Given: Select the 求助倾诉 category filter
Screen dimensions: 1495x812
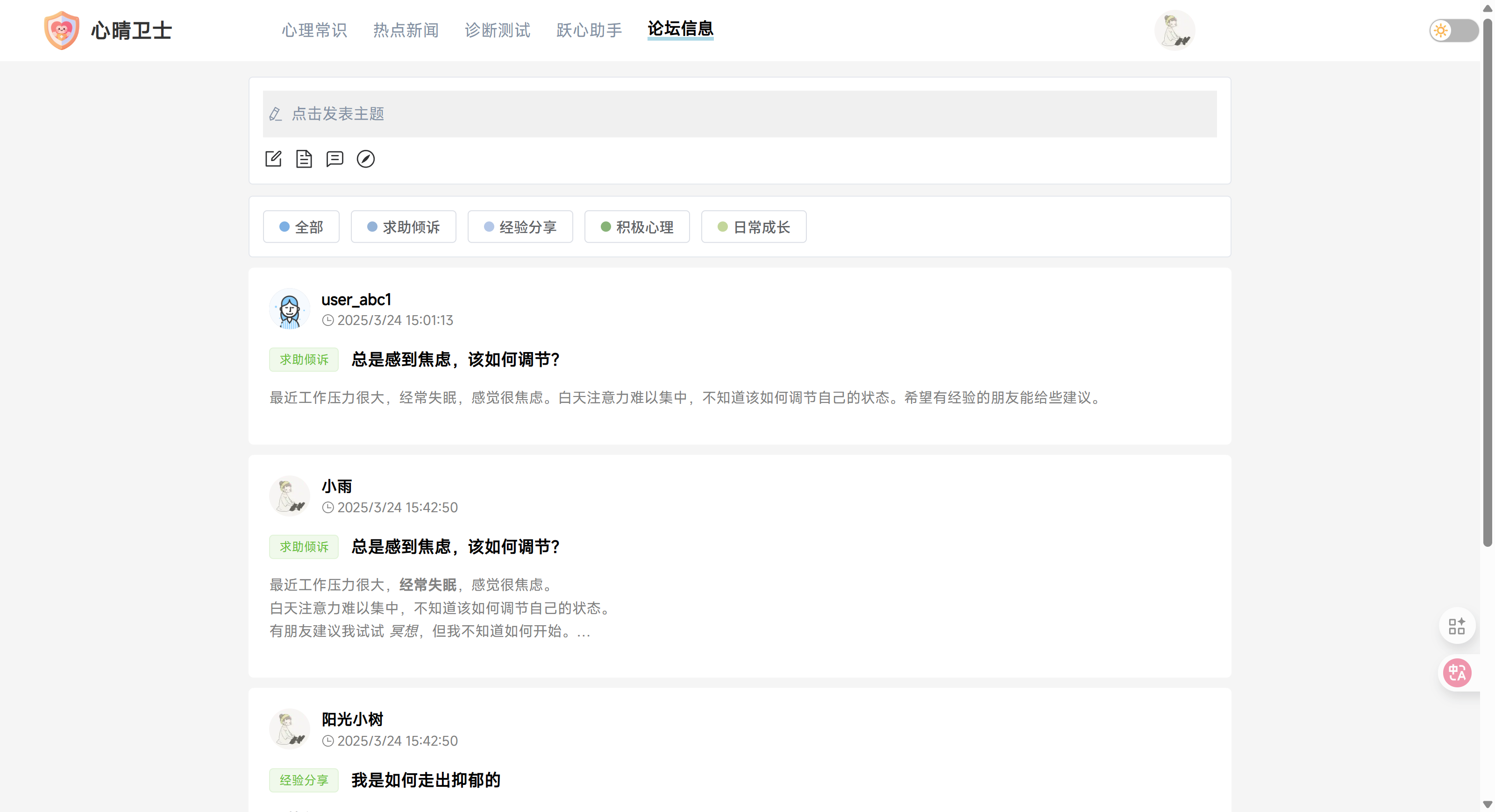Looking at the screenshot, I should [x=403, y=227].
